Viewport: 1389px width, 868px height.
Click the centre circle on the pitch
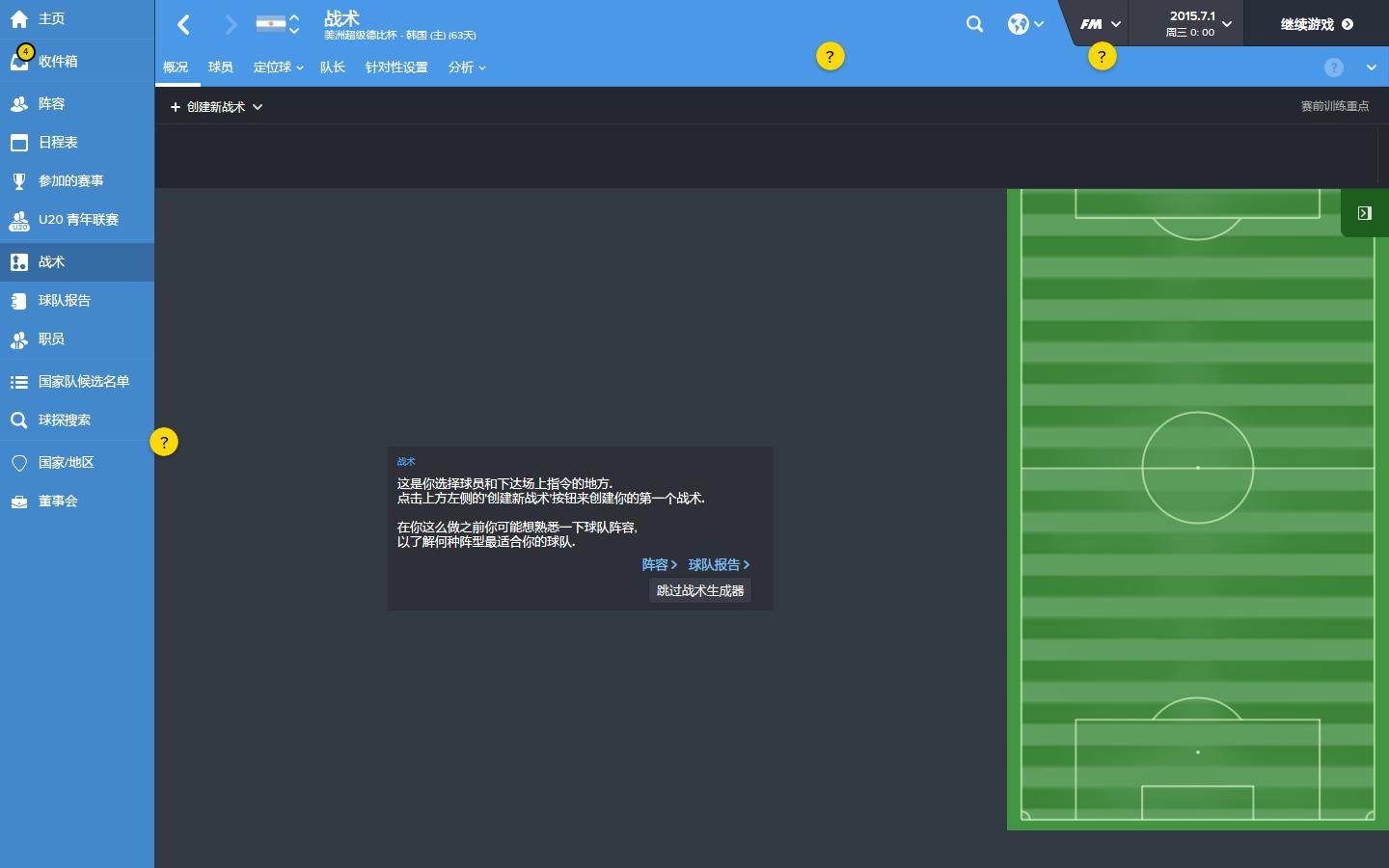[1198, 468]
